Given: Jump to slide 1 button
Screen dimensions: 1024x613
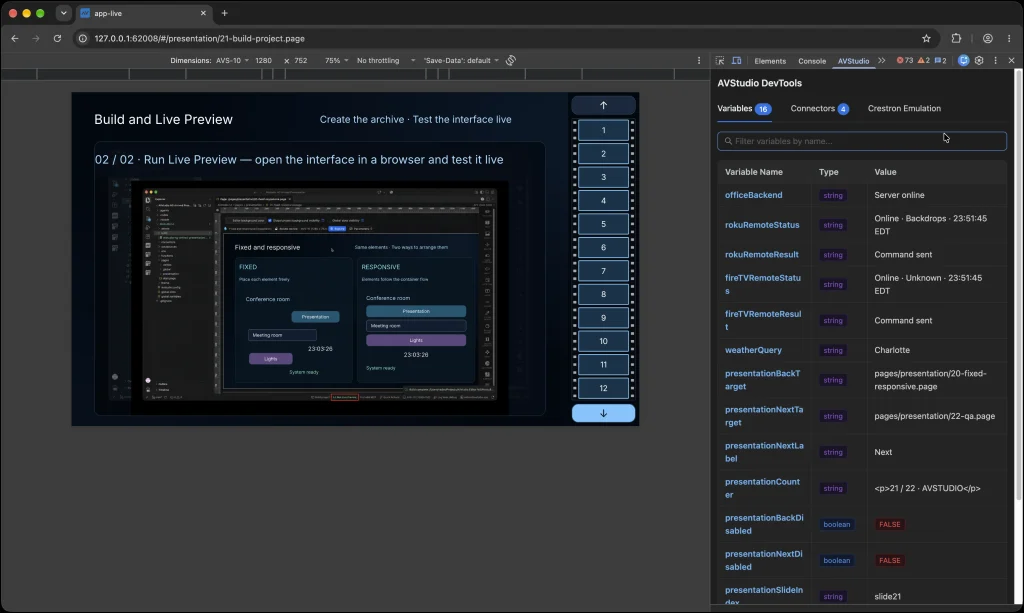Looking at the screenshot, I should (603, 131).
